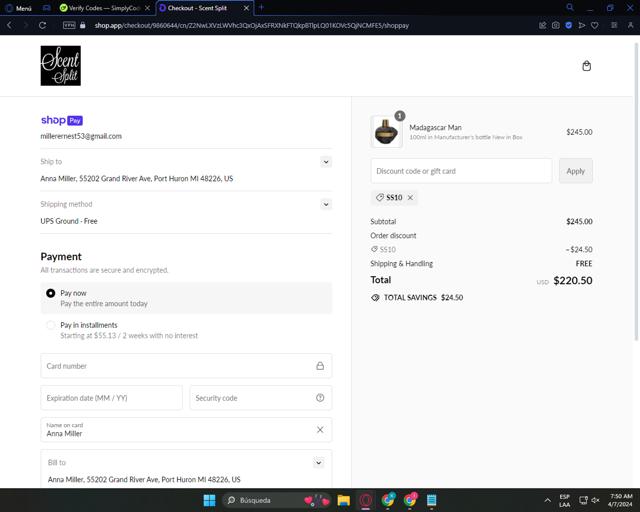Open the clock showing 7:50 AM
The width and height of the screenshot is (640, 512).
(620, 500)
